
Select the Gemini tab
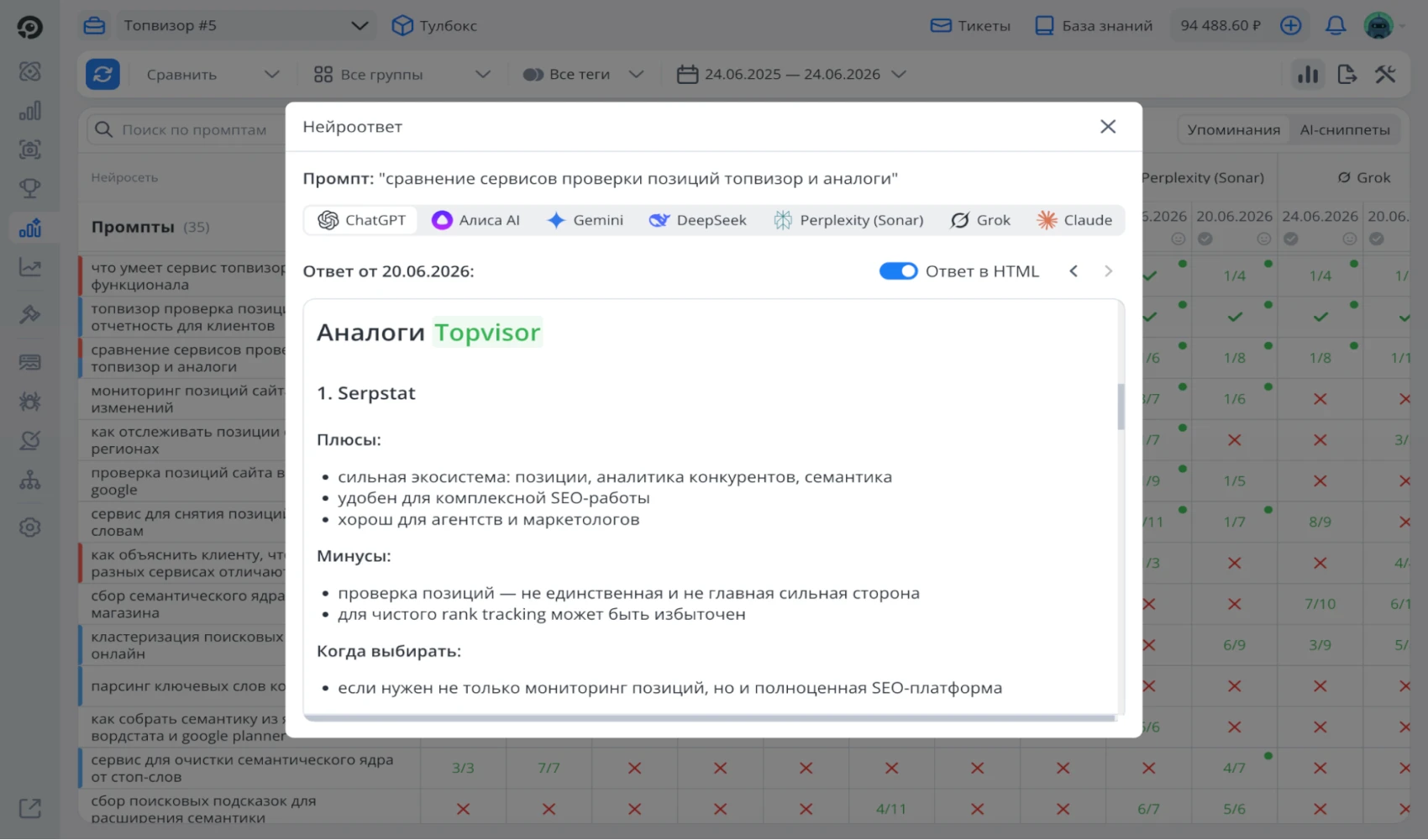[x=585, y=220]
